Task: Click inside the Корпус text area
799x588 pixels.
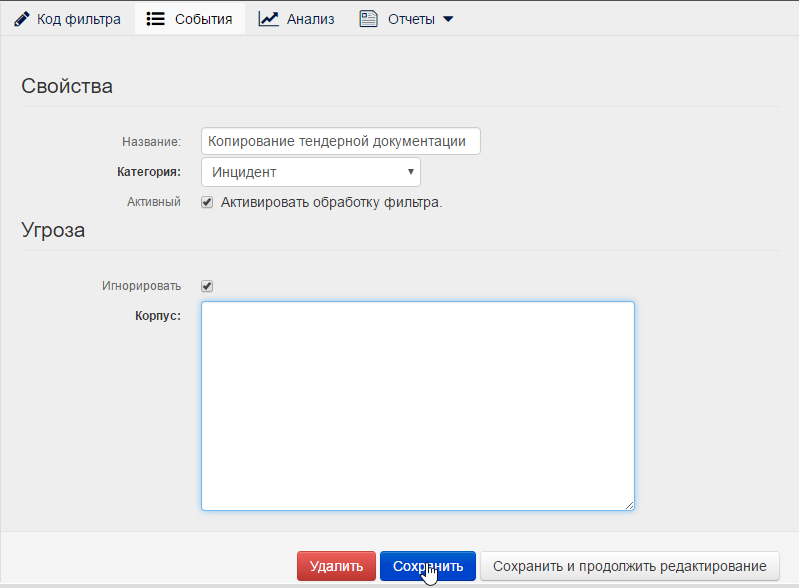Action: pos(417,406)
